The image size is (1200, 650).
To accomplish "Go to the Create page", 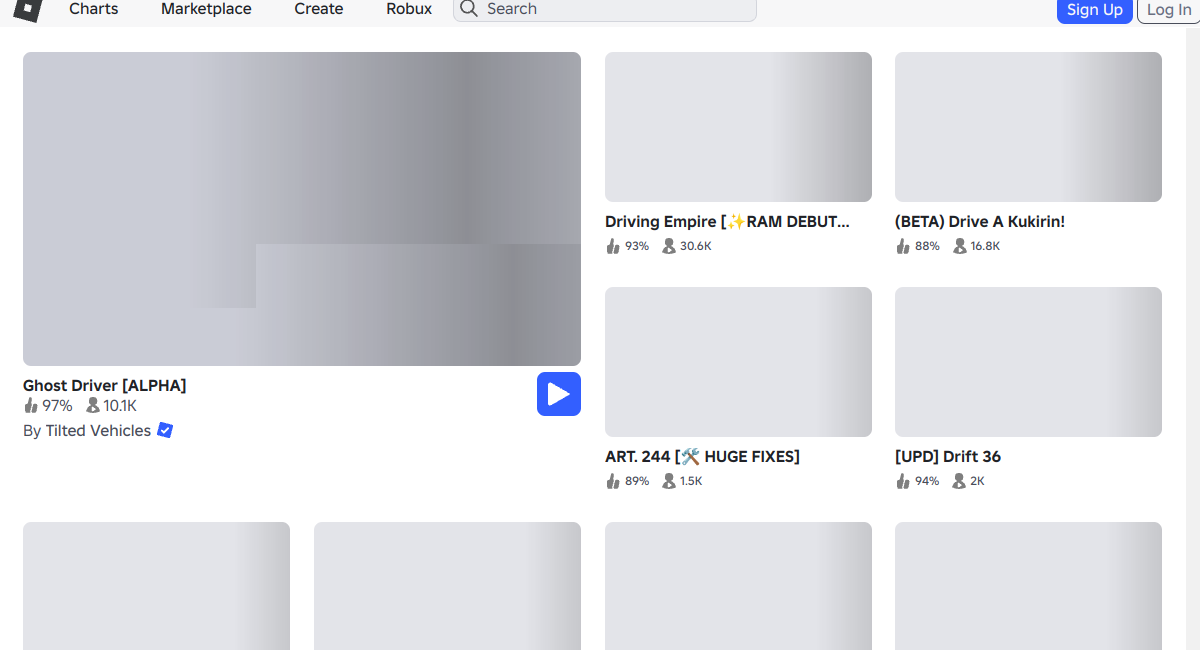I will 319,9.
